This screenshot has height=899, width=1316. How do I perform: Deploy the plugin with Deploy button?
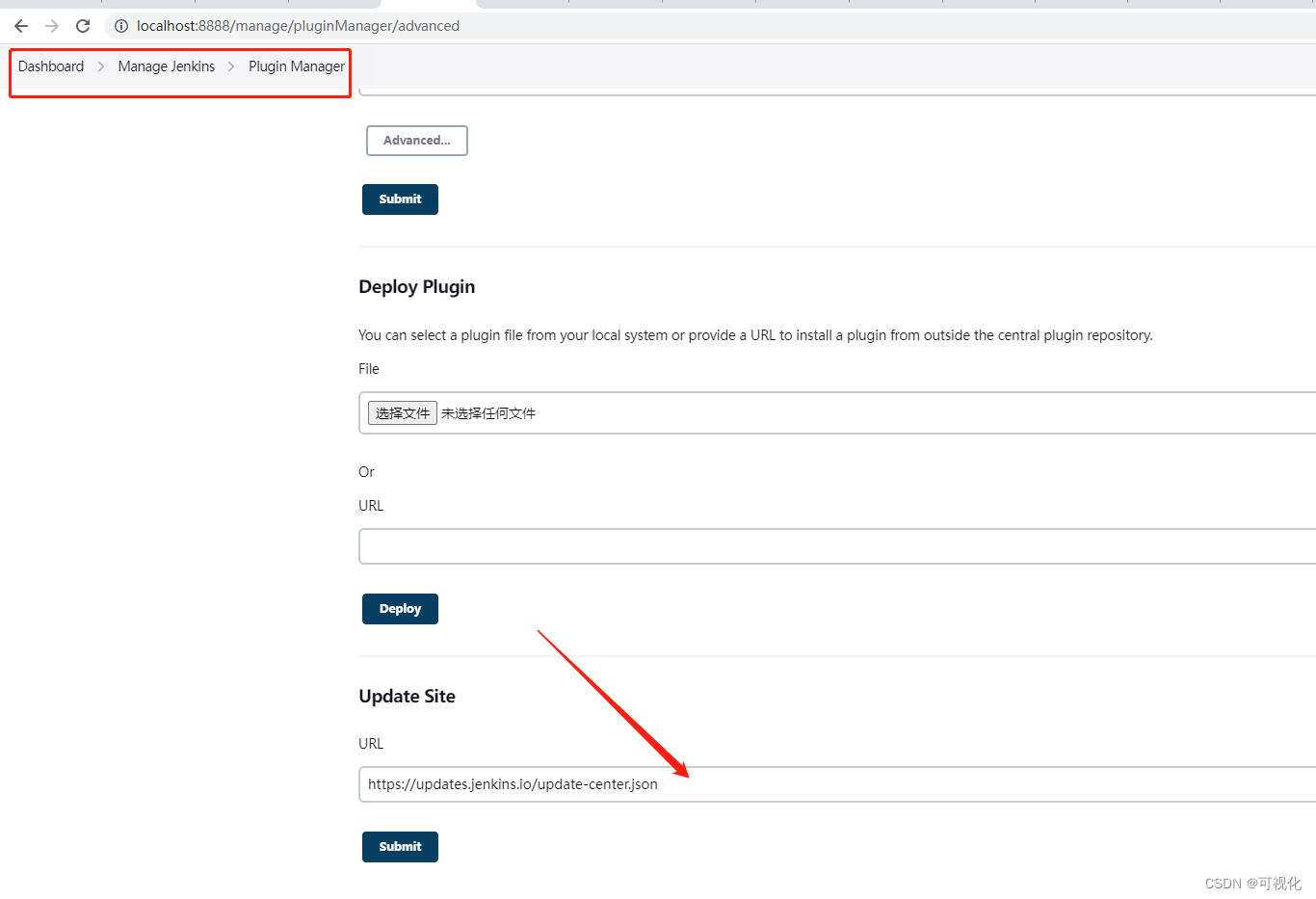coord(400,609)
